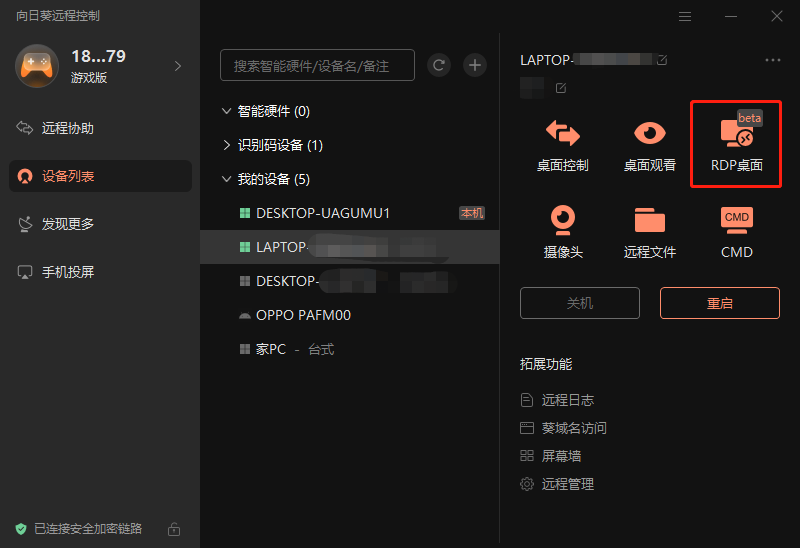The image size is (800, 548).
Task: Open 手机投屏 phone screen casting
Action: (x=101, y=272)
